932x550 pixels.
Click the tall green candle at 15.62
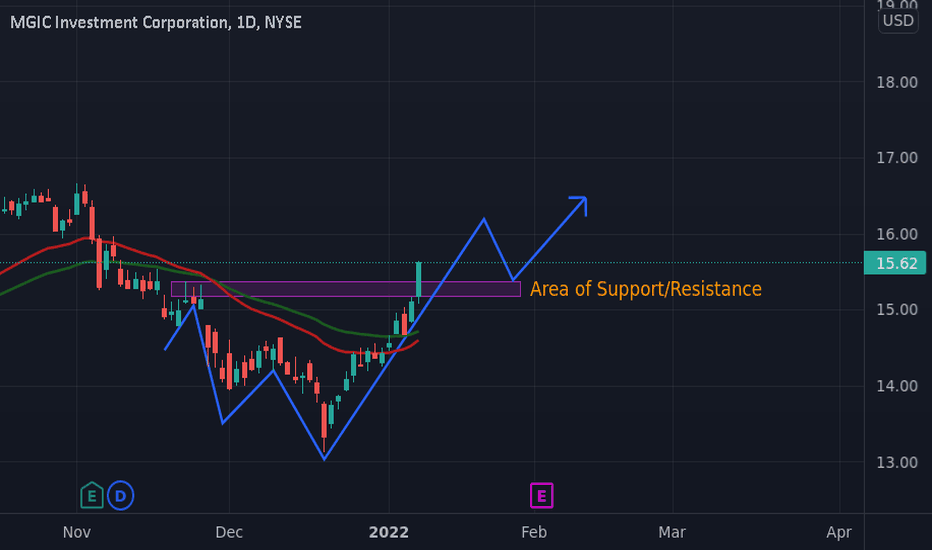click(418, 279)
